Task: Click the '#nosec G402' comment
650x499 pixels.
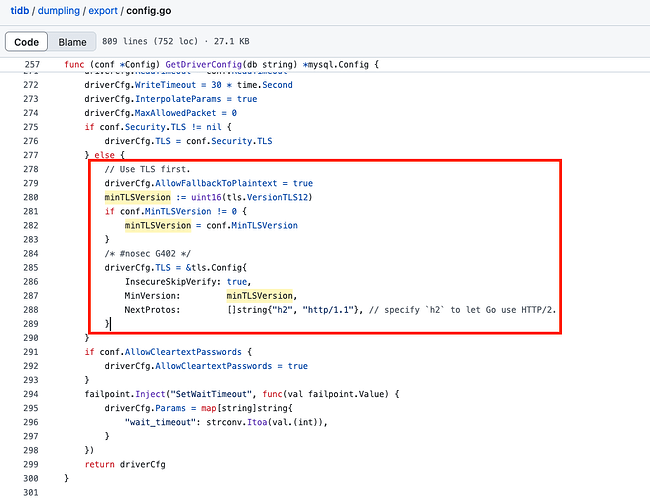Action: 148,254
